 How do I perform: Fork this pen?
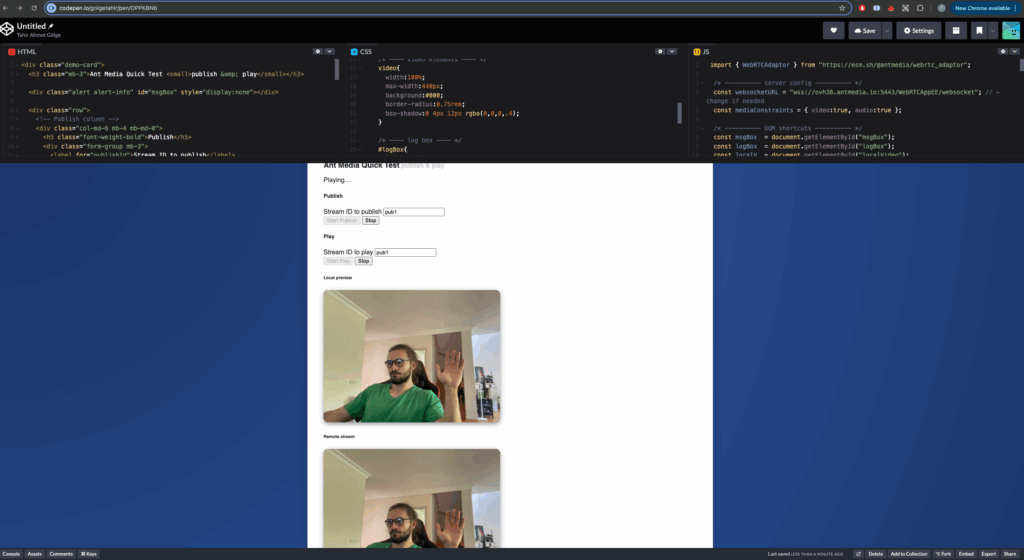click(x=943, y=554)
